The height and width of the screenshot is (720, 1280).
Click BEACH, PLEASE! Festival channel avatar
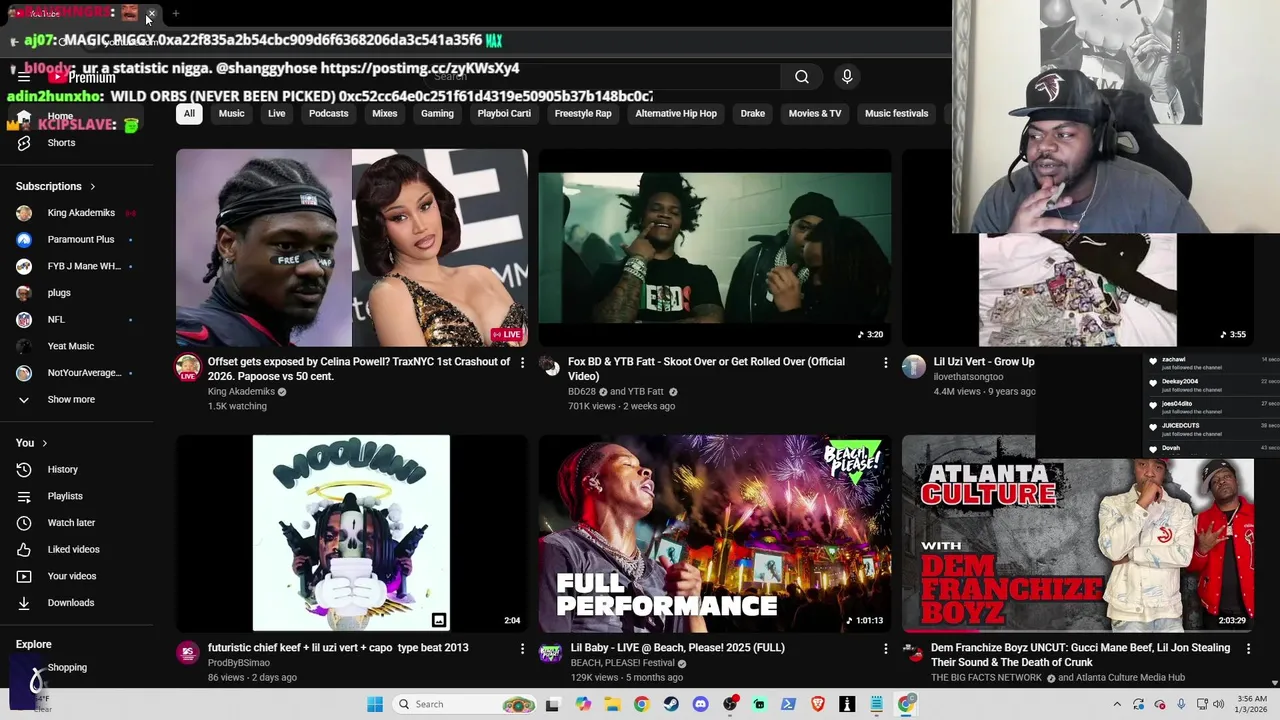[550, 652]
